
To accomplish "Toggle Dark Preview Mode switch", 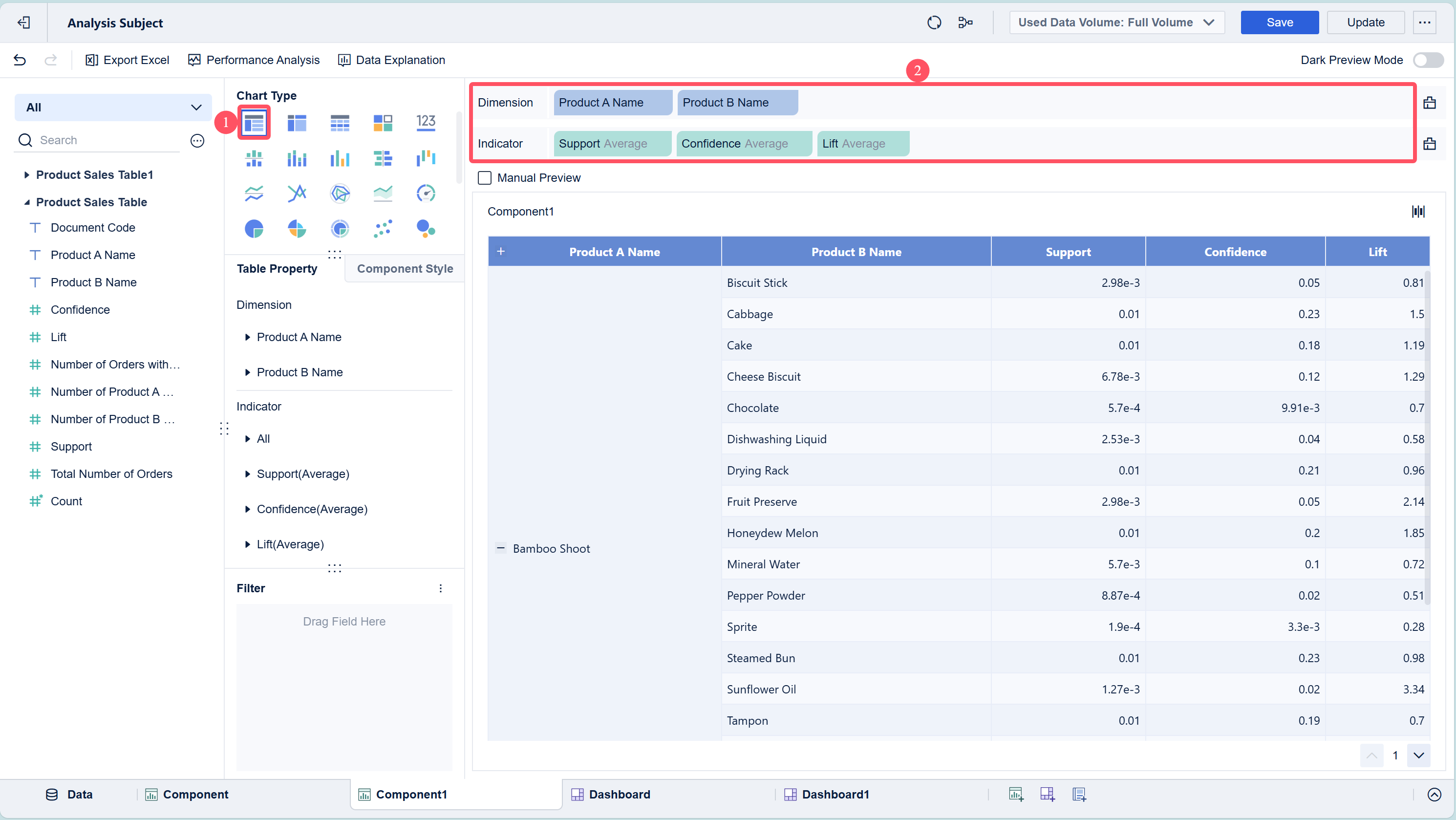I will (x=1428, y=60).
